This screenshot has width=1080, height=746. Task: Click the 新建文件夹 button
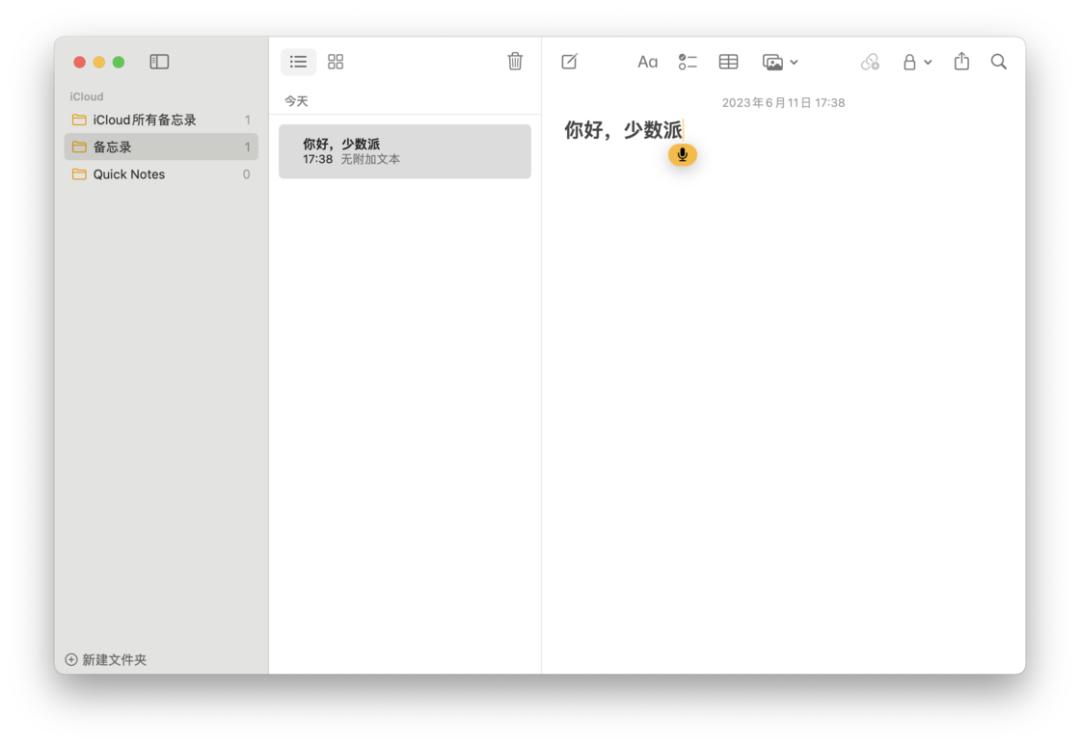coord(106,659)
